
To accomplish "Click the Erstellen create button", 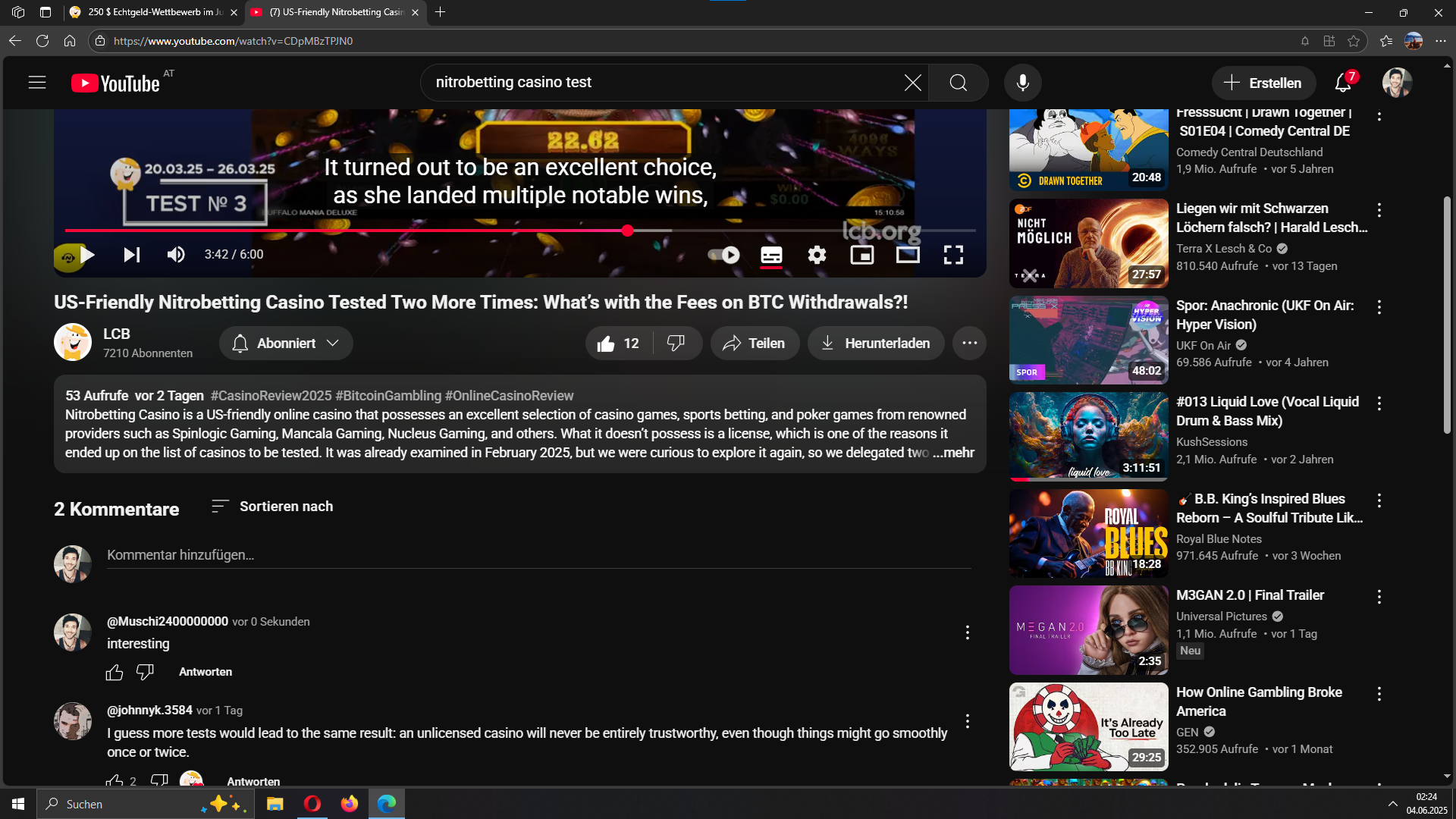I will point(1263,83).
